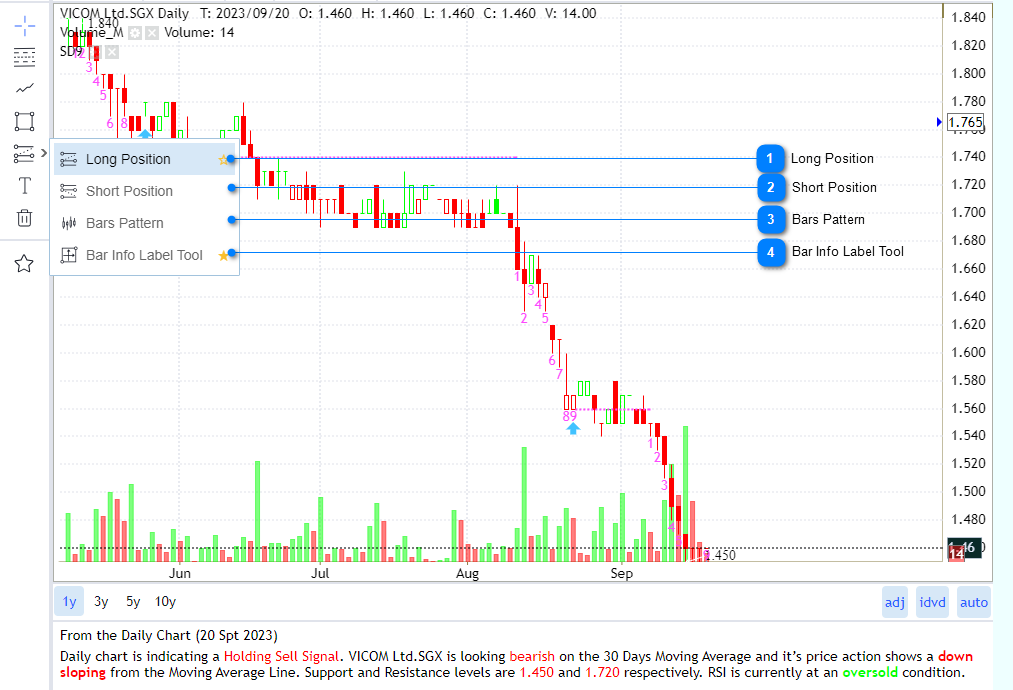Click the trash delete drawings icon
The height and width of the screenshot is (690, 1013).
[25, 218]
